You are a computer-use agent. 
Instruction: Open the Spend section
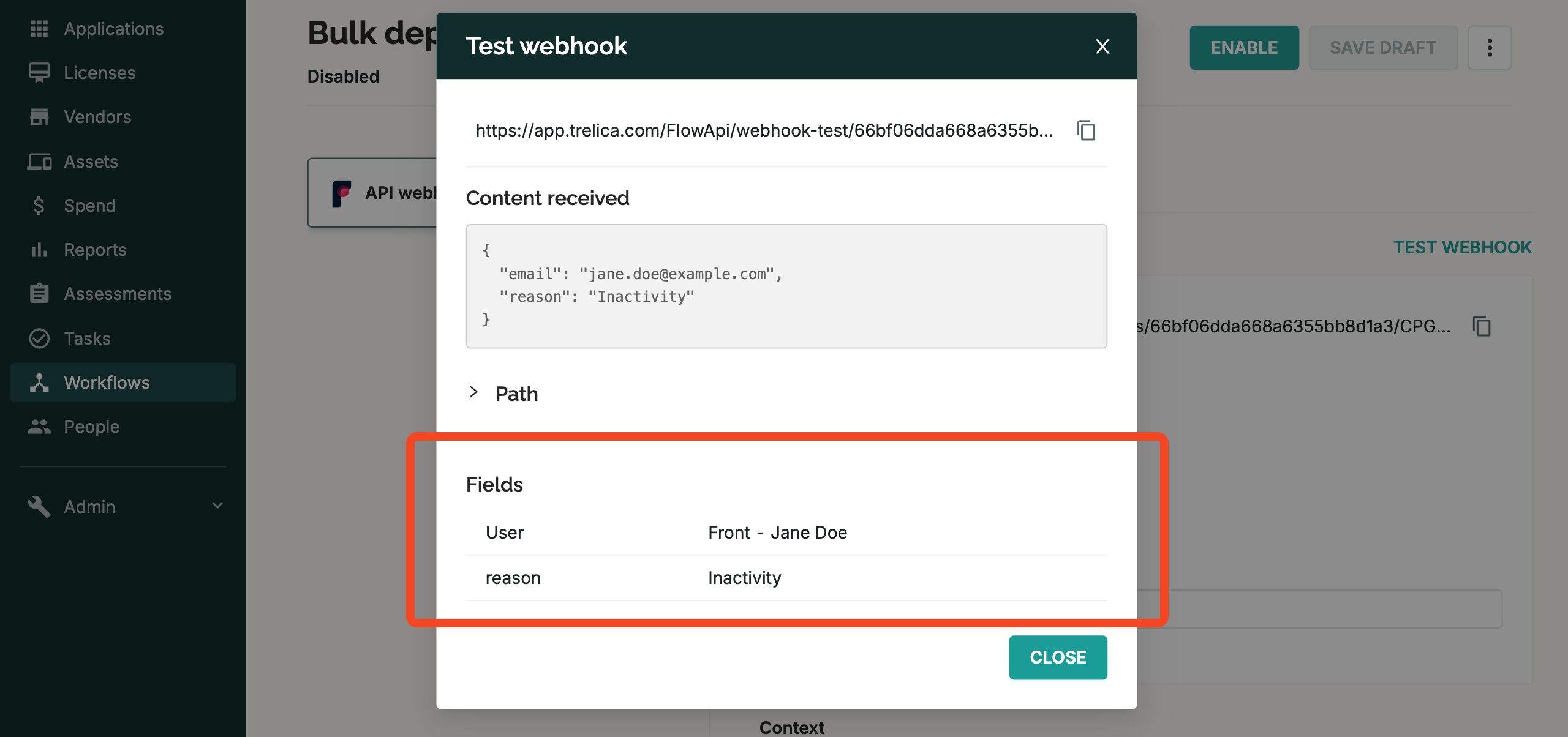click(89, 206)
